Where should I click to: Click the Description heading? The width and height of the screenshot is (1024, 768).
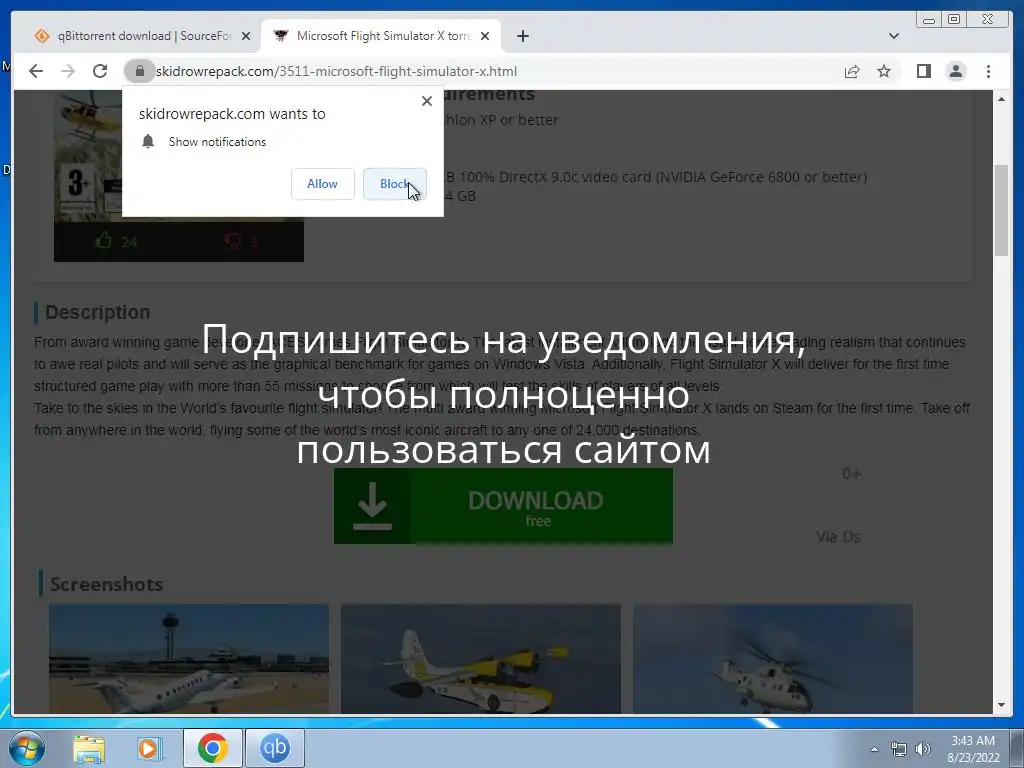click(x=98, y=312)
